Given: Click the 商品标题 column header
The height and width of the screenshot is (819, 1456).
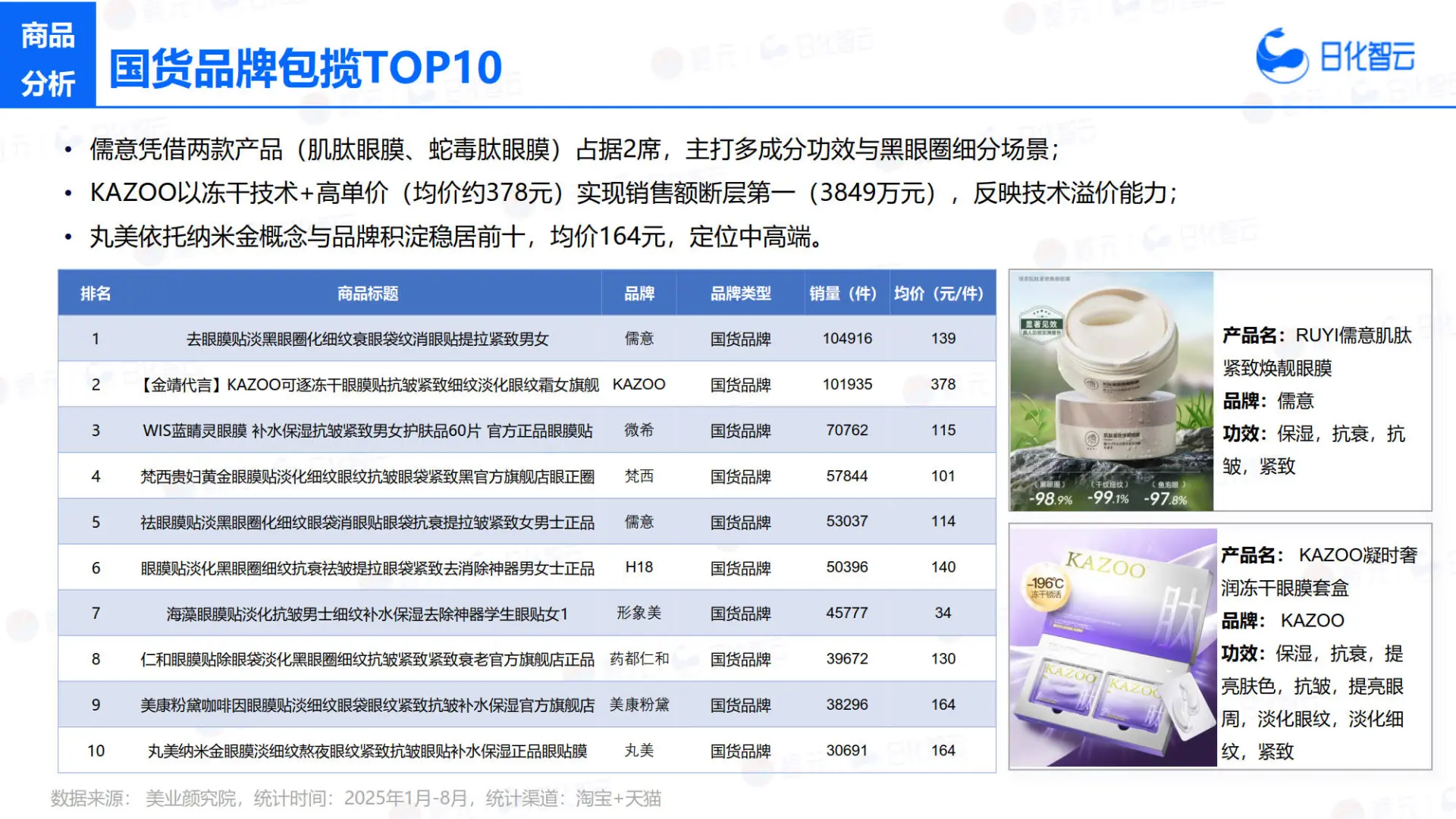Looking at the screenshot, I should [x=368, y=293].
